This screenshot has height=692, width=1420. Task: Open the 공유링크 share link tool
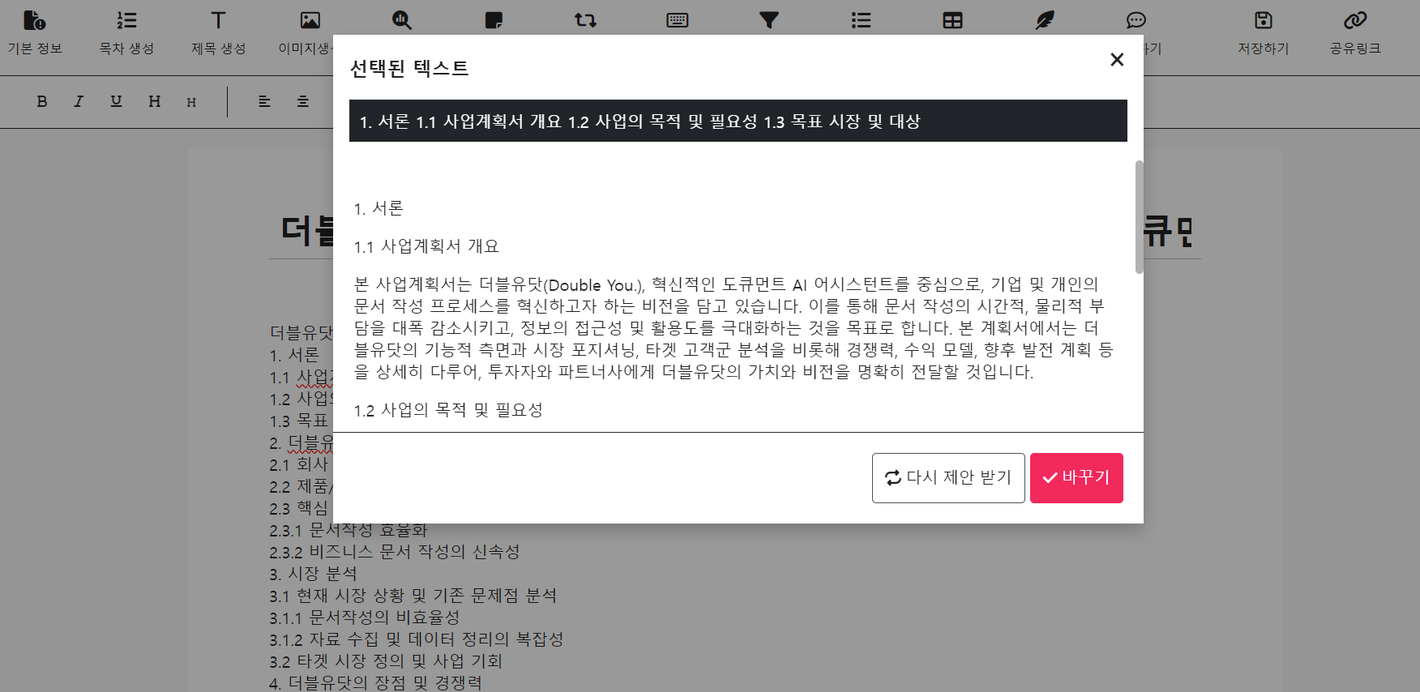click(x=1355, y=33)
